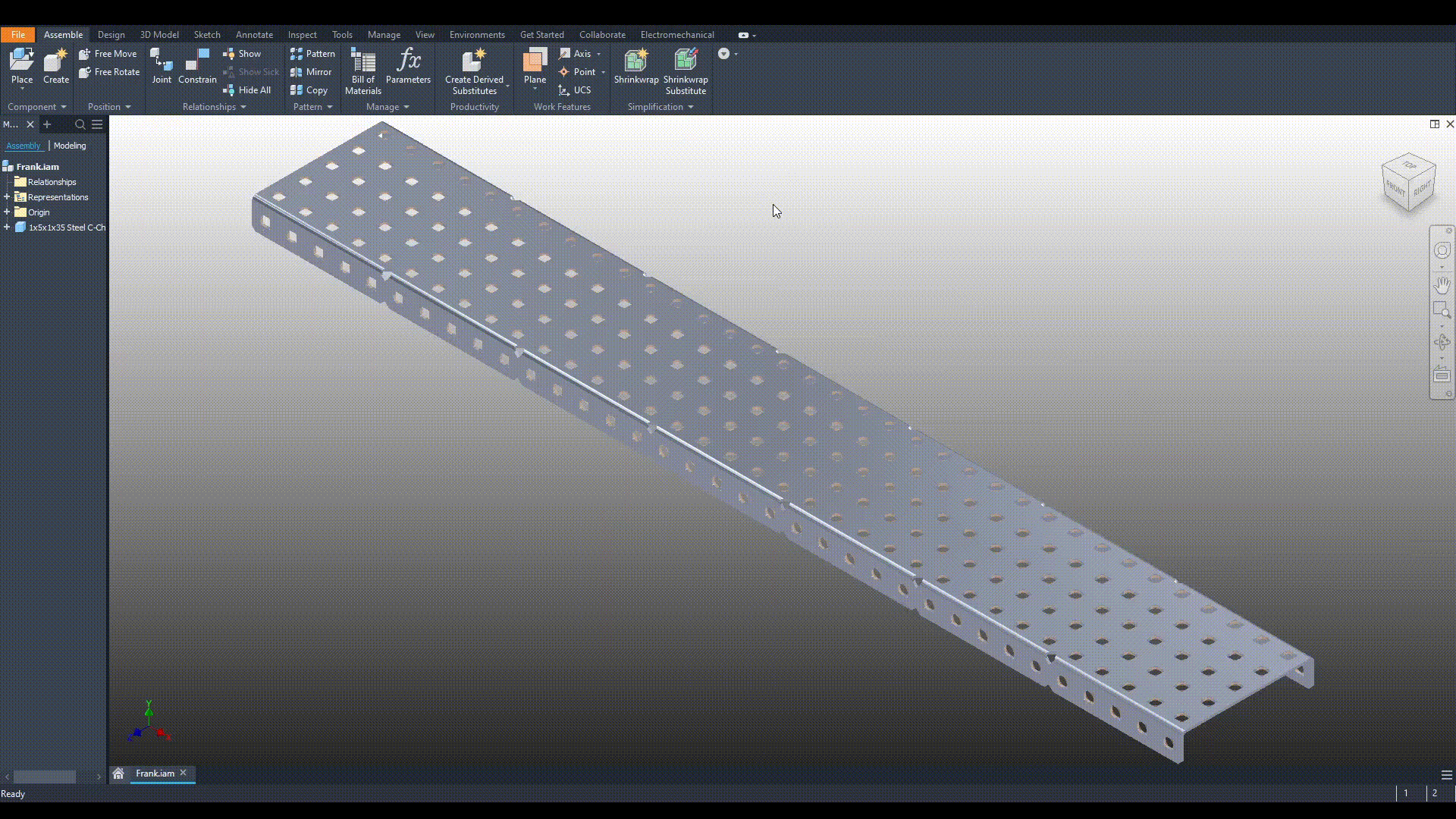The height and width of the screenshot is (819, 1456).
Task: Click the browser horizontal scrollbar
Action: coord(45,777)
